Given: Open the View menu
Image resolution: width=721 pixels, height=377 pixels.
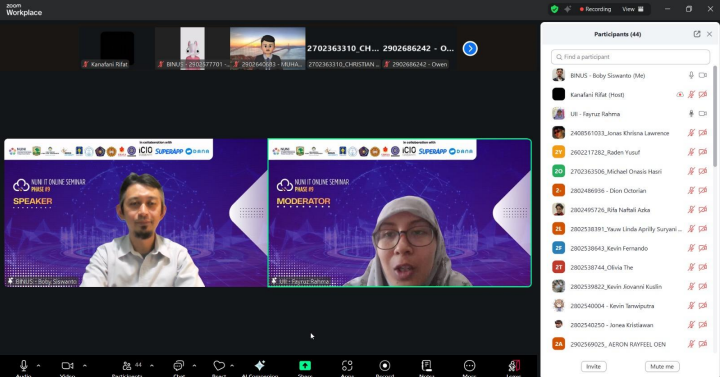Looking at the screenshot, I should pos(633,9).
